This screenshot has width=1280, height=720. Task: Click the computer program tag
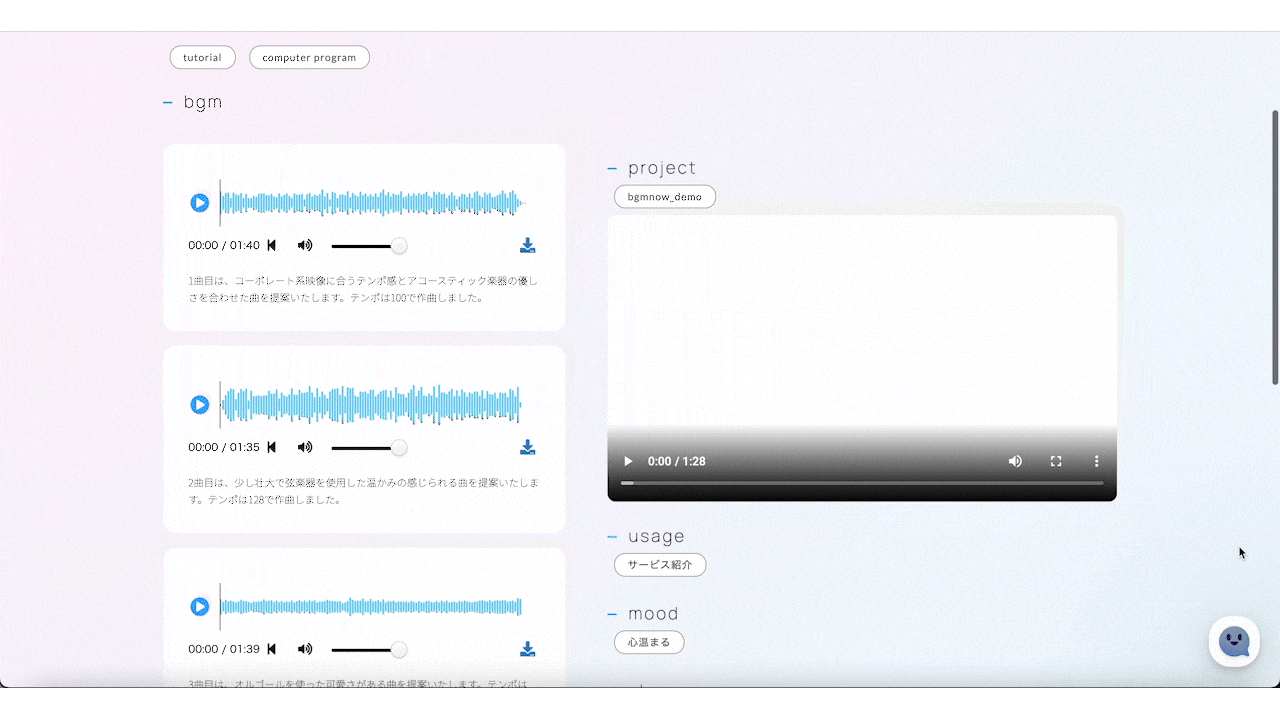click(x=309, y=58)
